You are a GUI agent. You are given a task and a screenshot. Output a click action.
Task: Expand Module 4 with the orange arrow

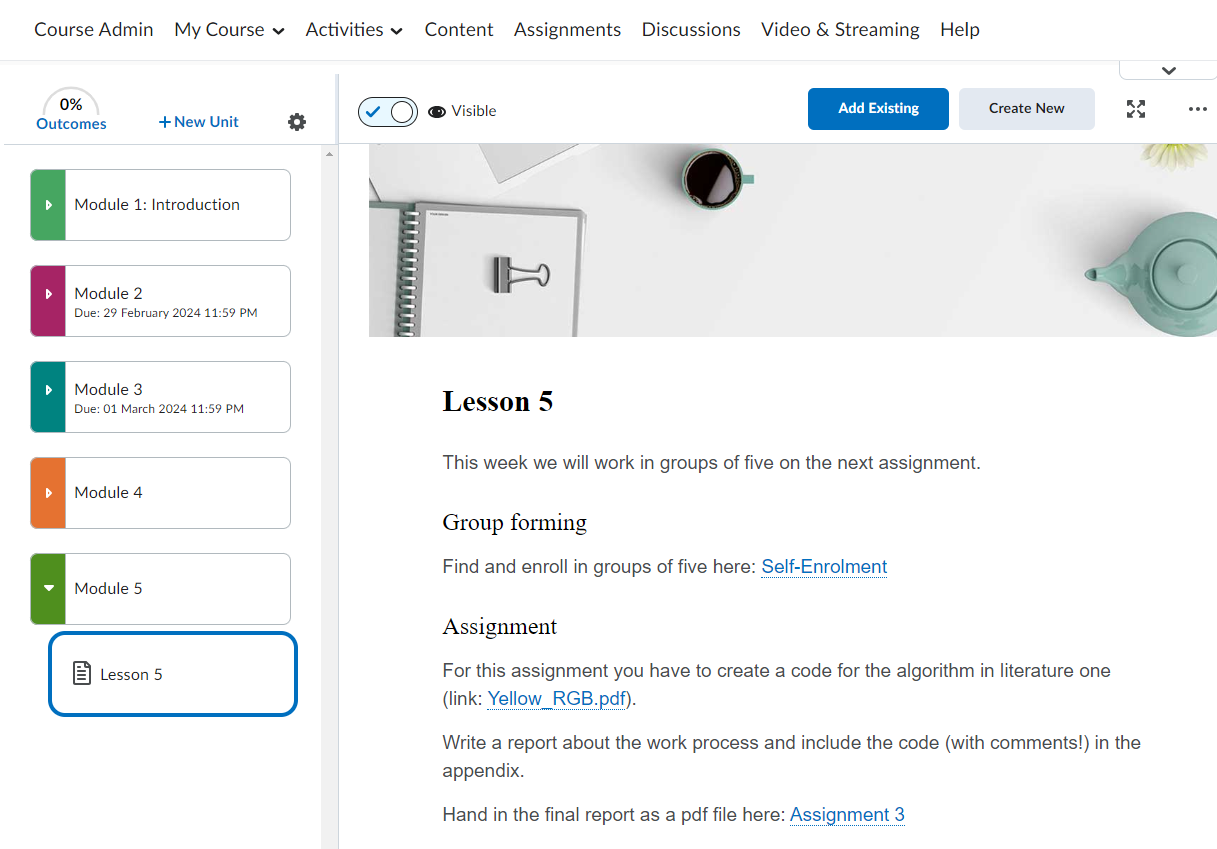(x=48, y=493)
